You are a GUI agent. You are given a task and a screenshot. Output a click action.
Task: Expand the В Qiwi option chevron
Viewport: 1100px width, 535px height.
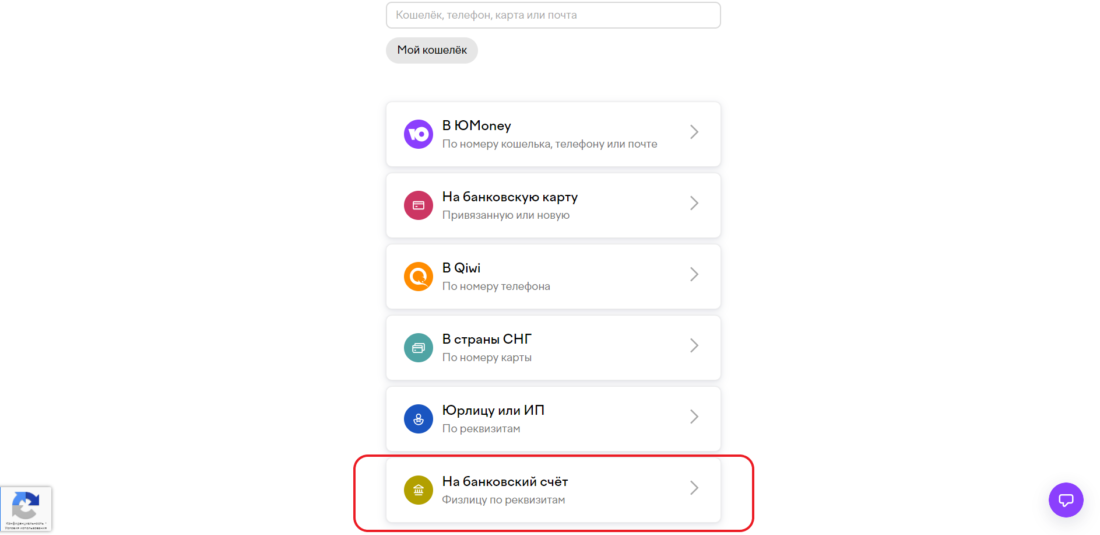[x=694, y=274]
